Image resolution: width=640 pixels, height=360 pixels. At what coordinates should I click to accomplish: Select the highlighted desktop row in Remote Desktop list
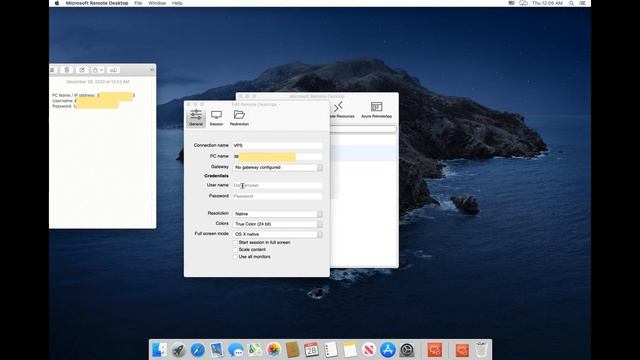click(x=363, y=154)
